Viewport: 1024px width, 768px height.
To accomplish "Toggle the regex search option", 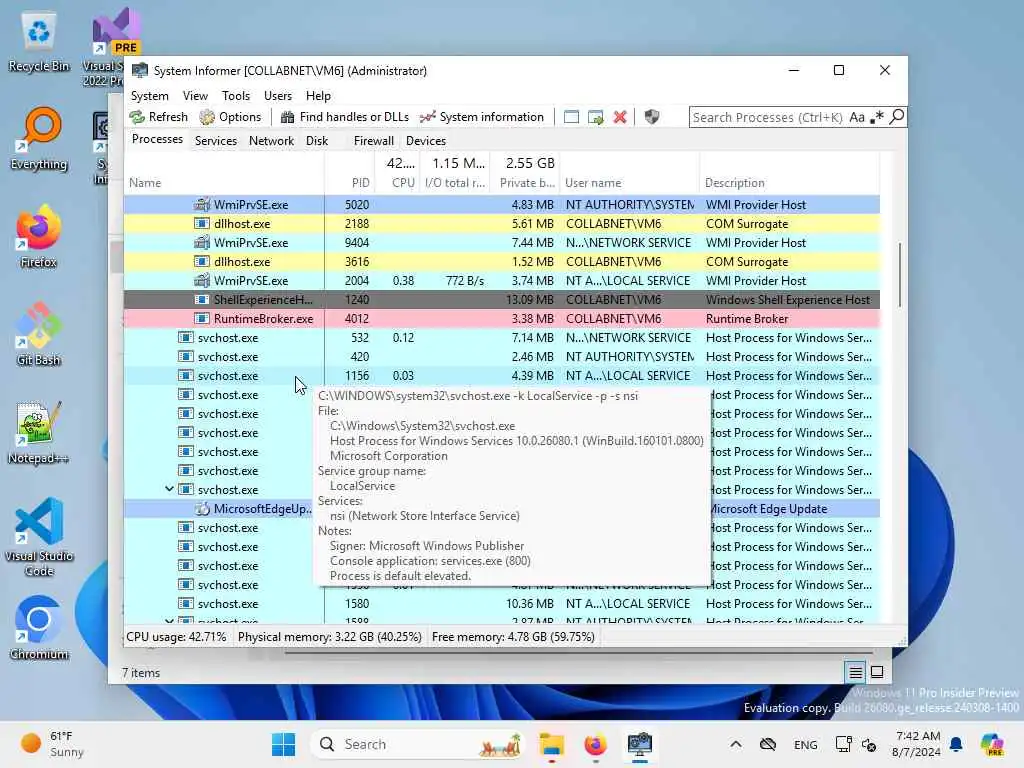I will click(876, 117).
